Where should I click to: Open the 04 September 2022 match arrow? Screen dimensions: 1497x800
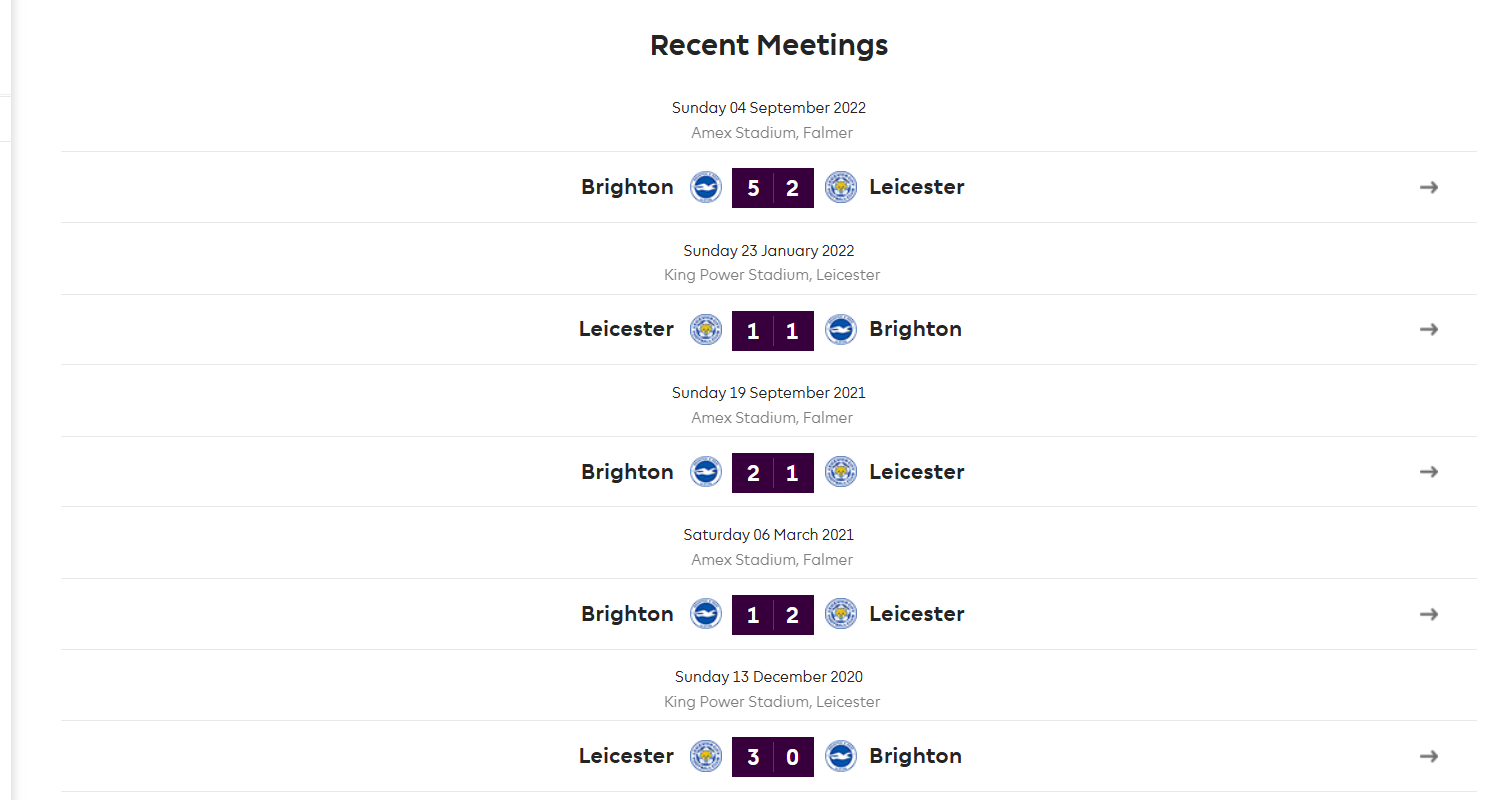pos(1429,187)
